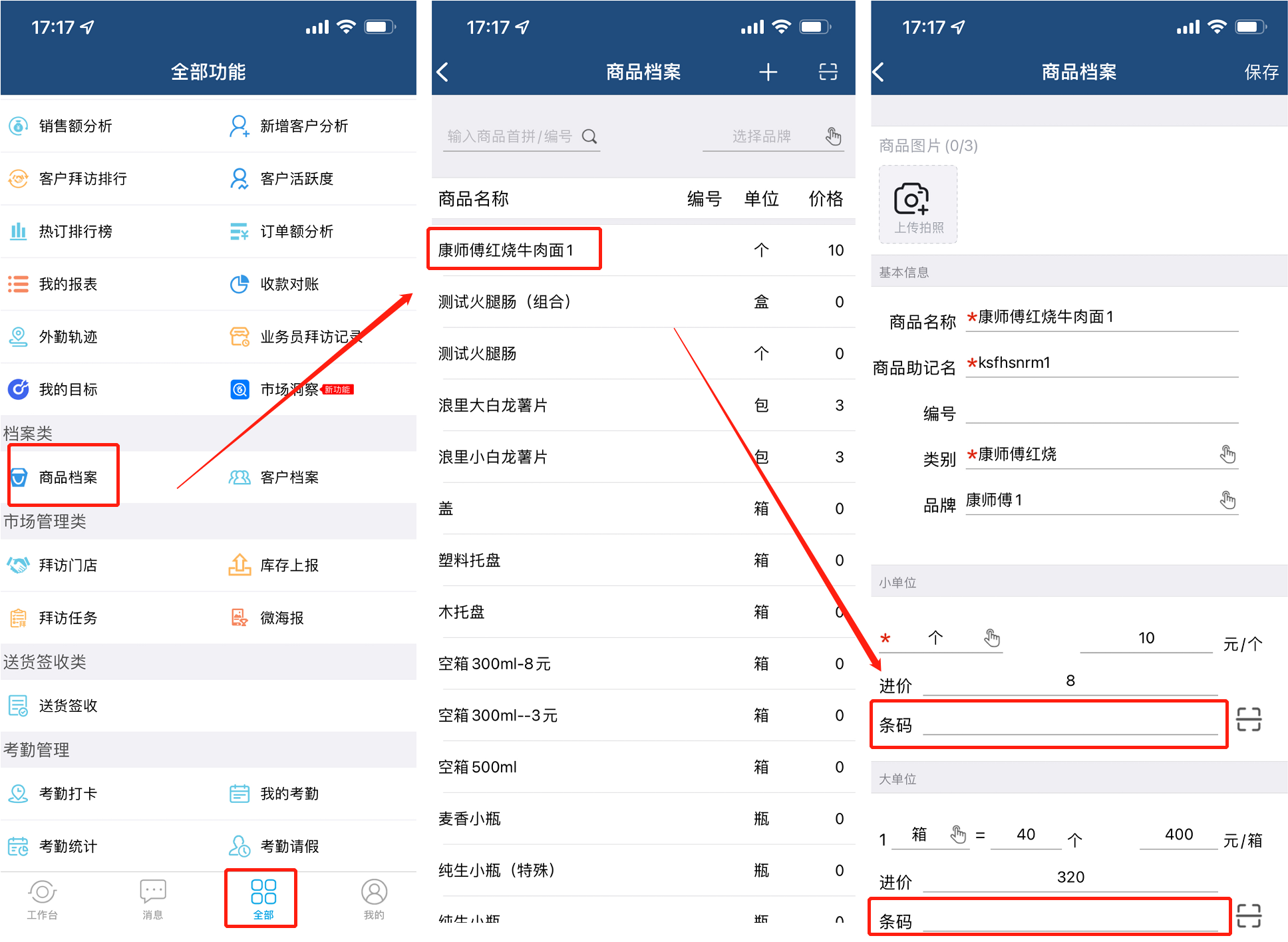
Task: Open the 类别 category picker
Action: coord(1102,455)
